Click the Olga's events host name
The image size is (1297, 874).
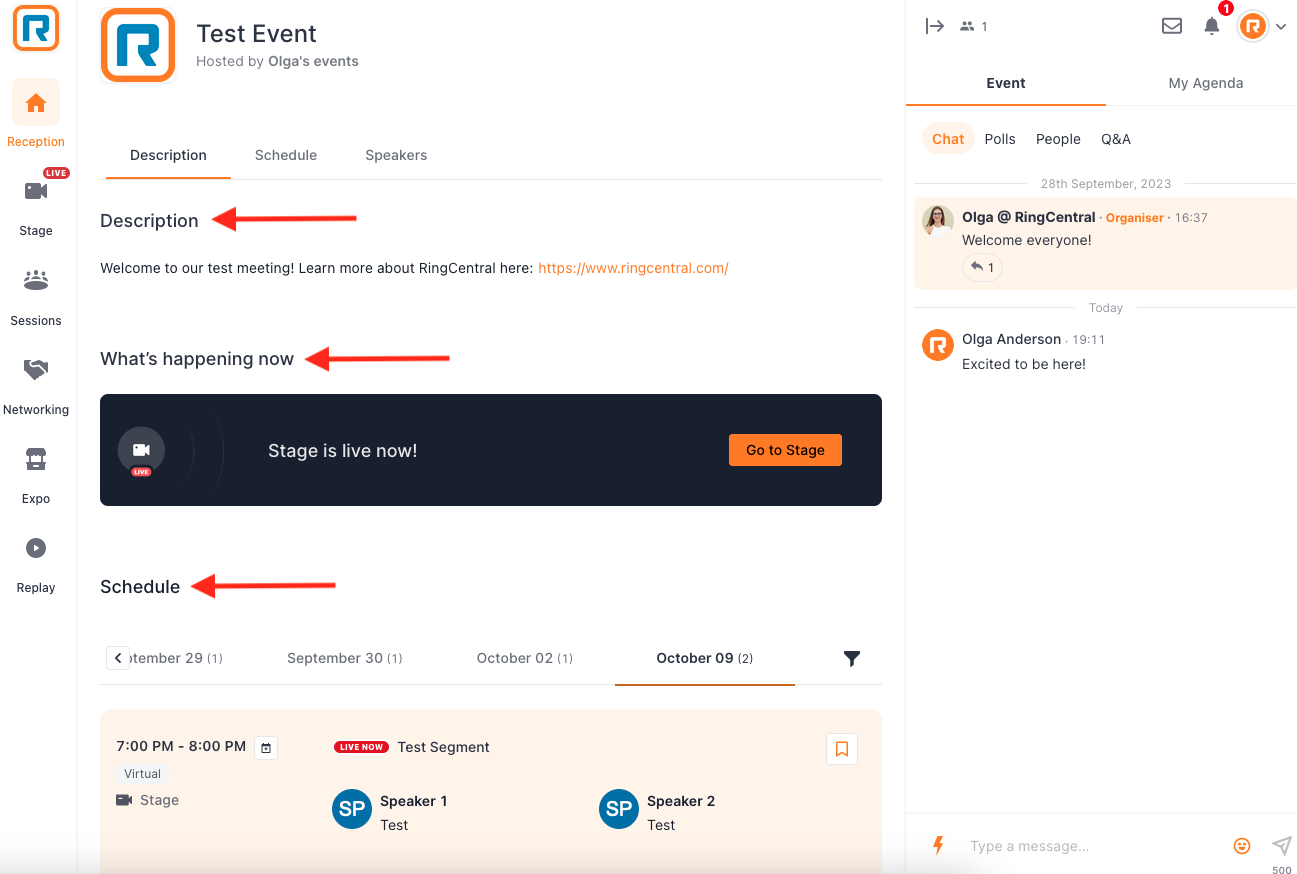pos(313,61)
